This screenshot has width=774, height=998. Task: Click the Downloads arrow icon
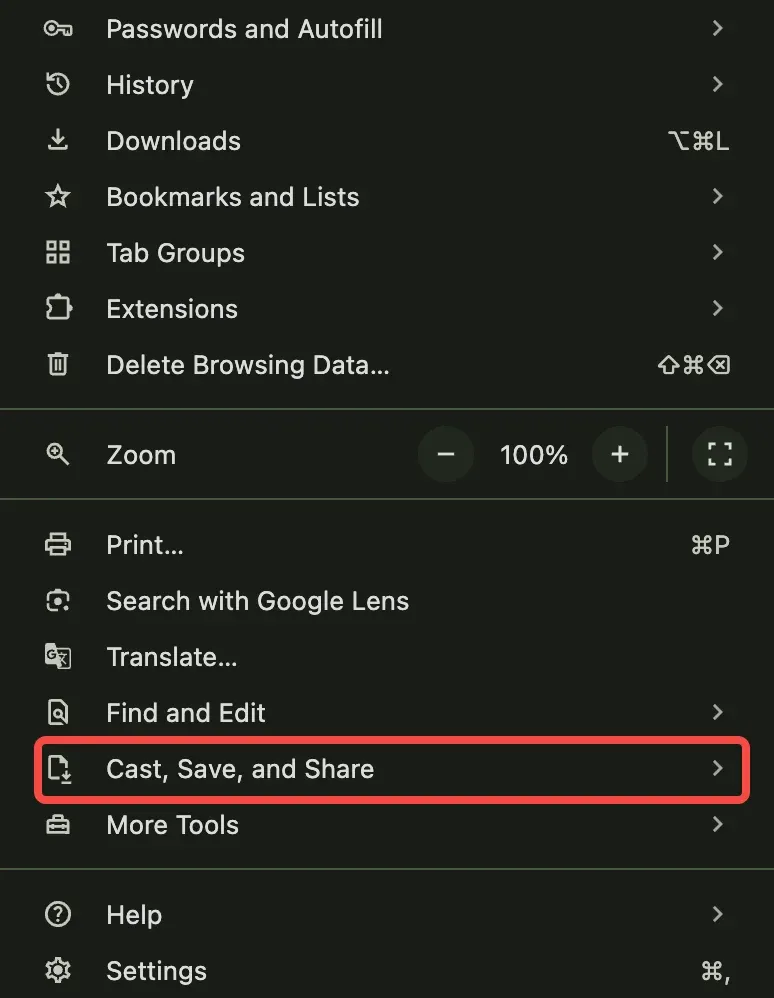coord(58,140)
